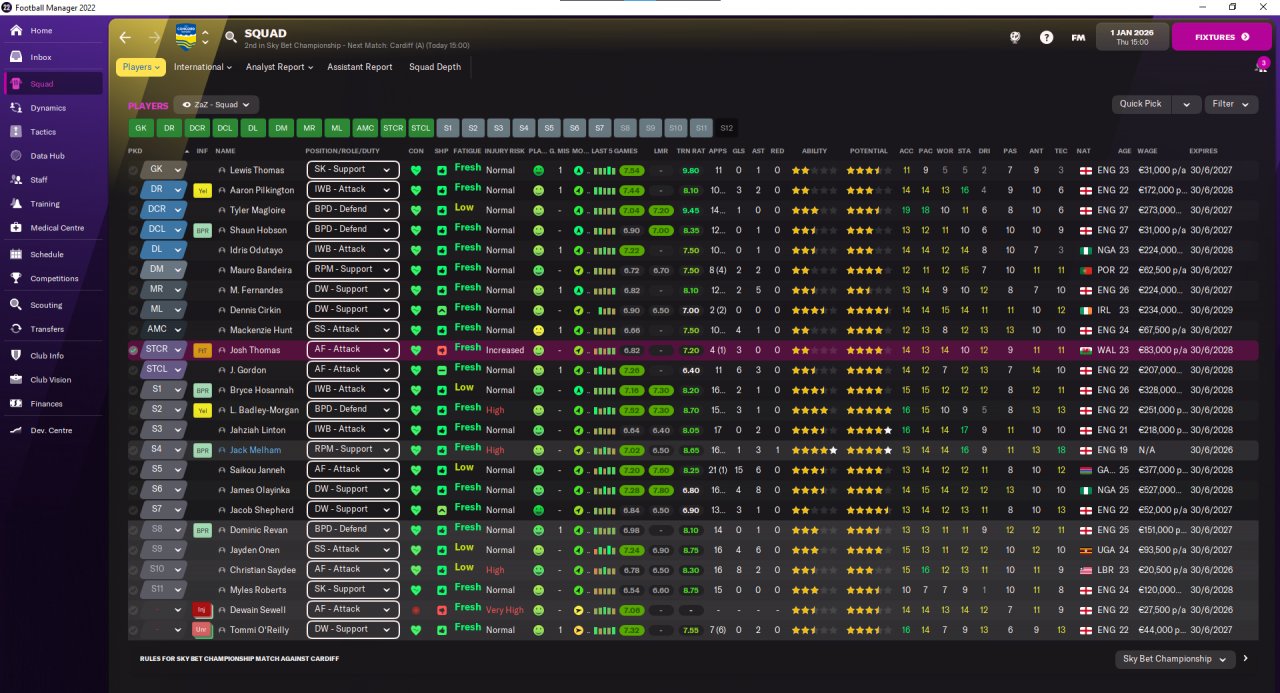Go back with the left arrow
Screen dimensions: 1280x693
125,37
